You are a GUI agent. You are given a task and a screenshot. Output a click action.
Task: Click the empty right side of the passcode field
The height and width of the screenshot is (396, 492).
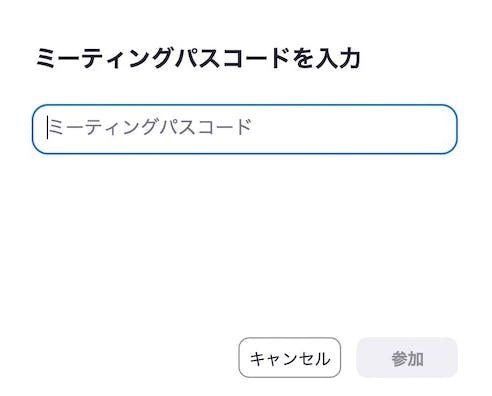pos(353,129)
